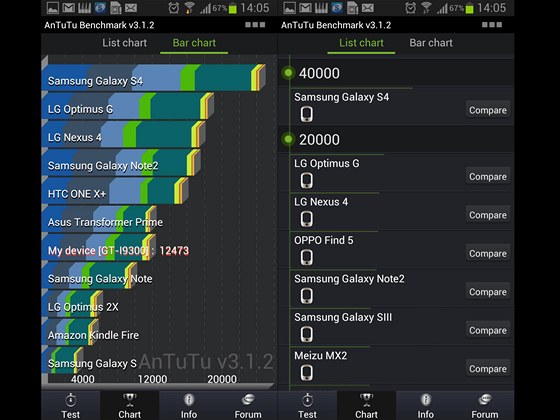Select the LG Optimus G bar
The width and height of the screenshot is (560, 420).
[128, 106]
